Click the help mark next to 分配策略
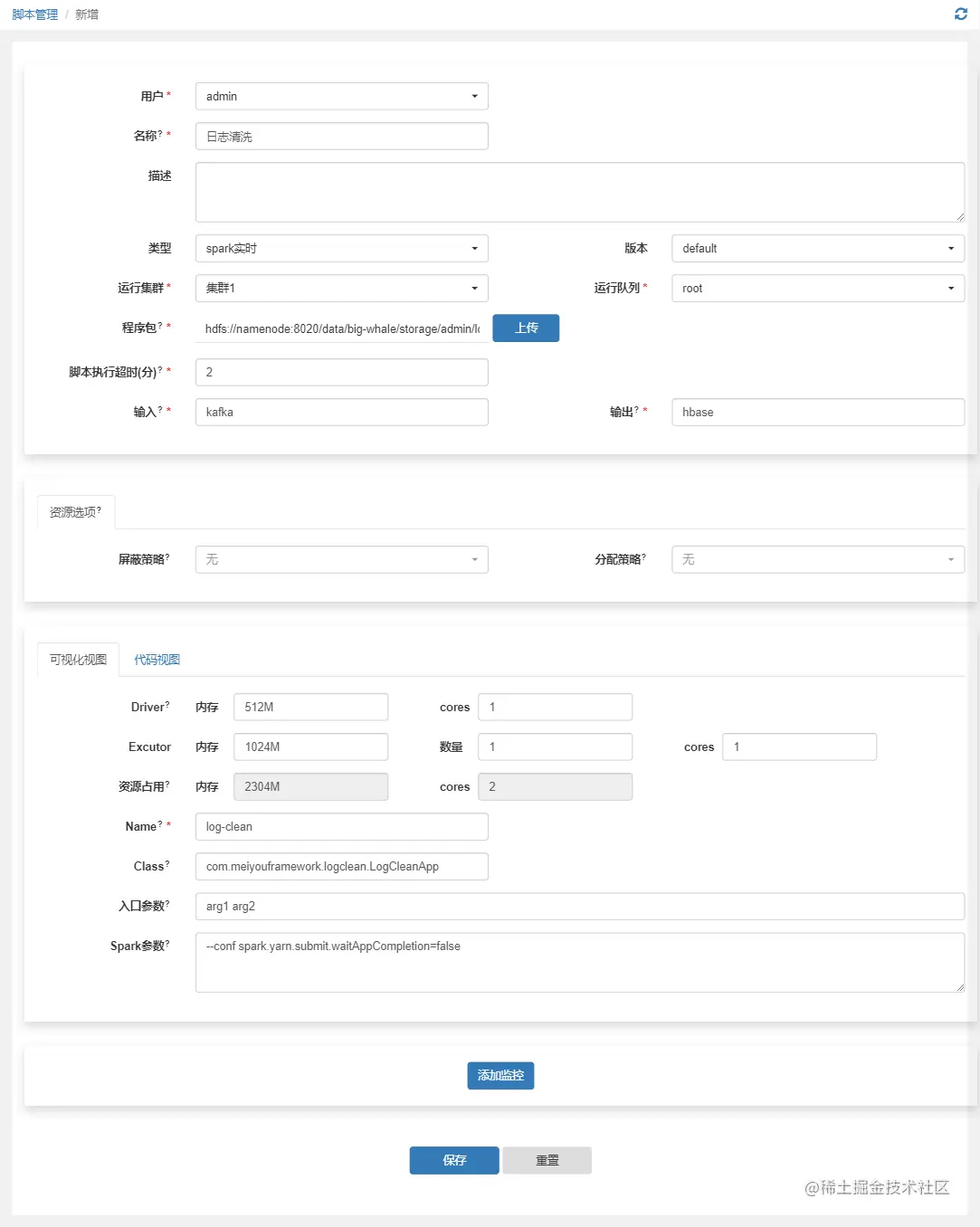Viewport: 980px width, 1227px height. [x=643, y=556]
